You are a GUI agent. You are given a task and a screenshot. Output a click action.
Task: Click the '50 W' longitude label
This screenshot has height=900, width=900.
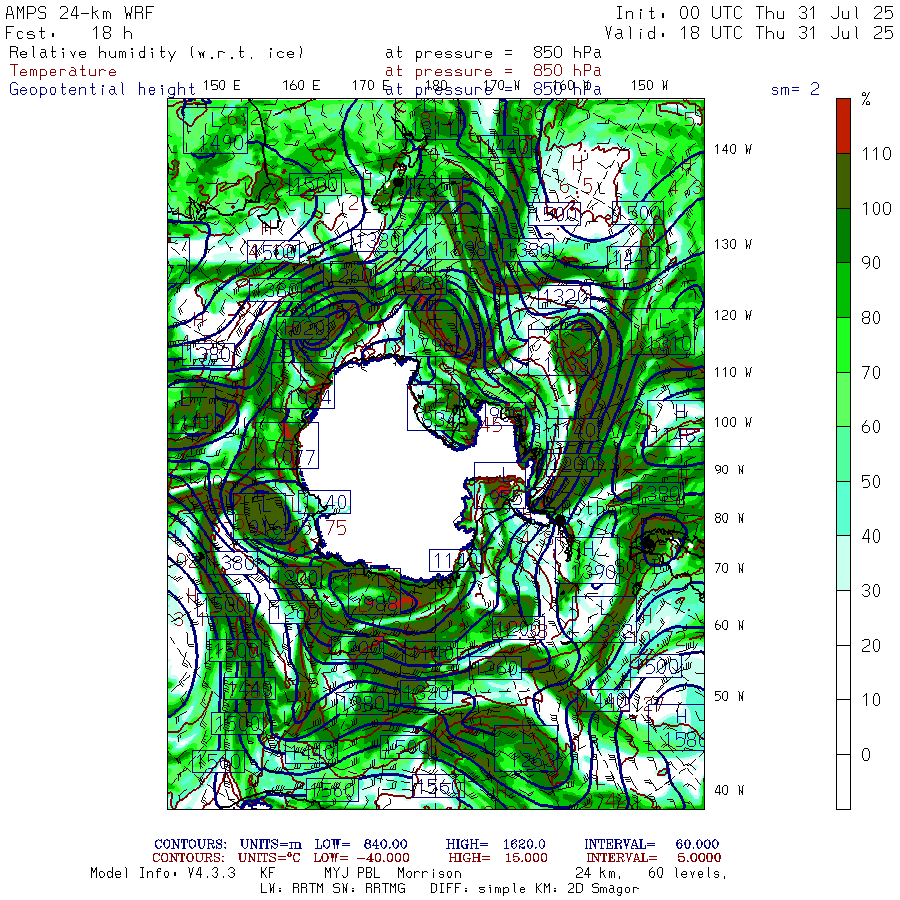pyautogui.click(x=729, y=696)
